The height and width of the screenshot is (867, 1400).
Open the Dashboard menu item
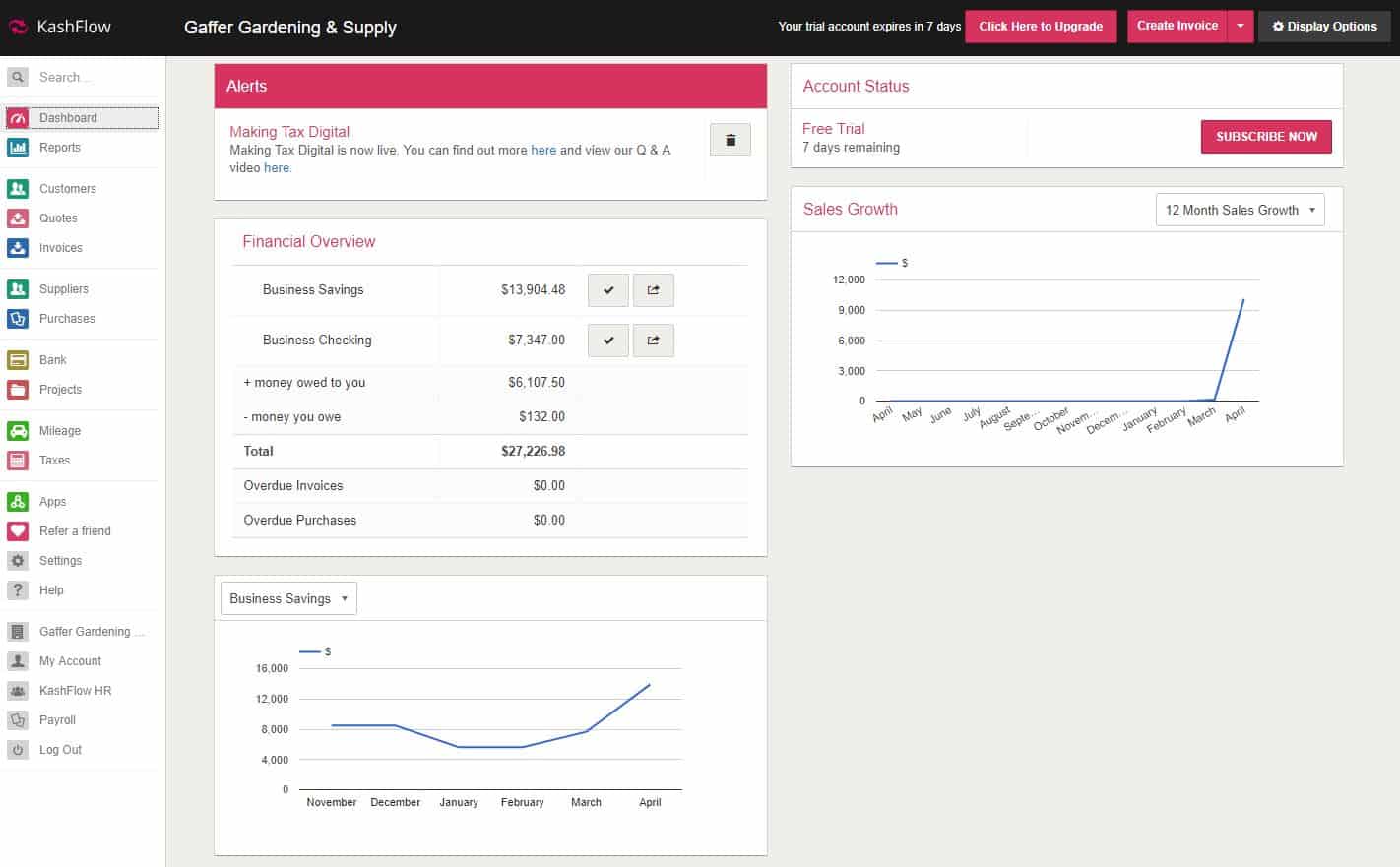pyautogui.click(x=82, y=118)
